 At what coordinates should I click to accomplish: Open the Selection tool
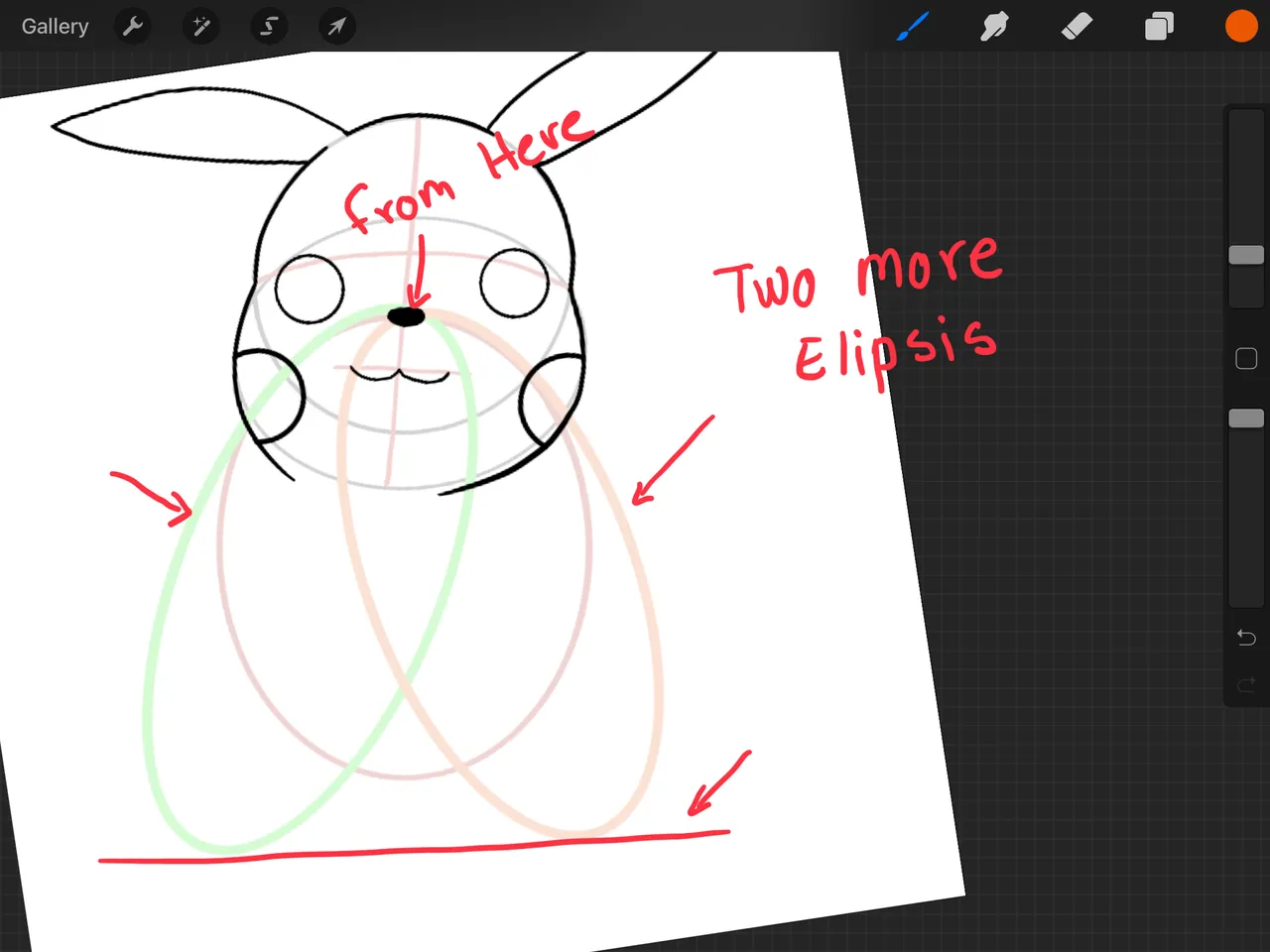click(269, 27)
